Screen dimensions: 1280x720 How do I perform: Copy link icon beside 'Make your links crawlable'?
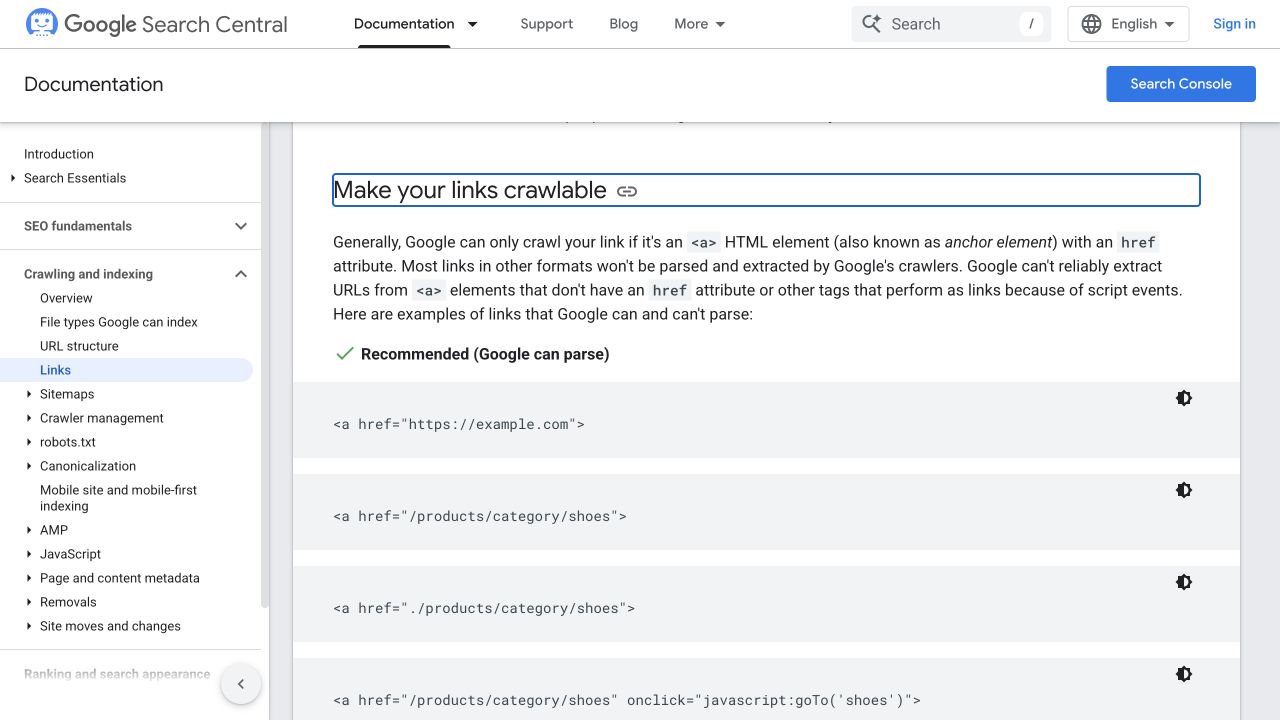(627, 191)
